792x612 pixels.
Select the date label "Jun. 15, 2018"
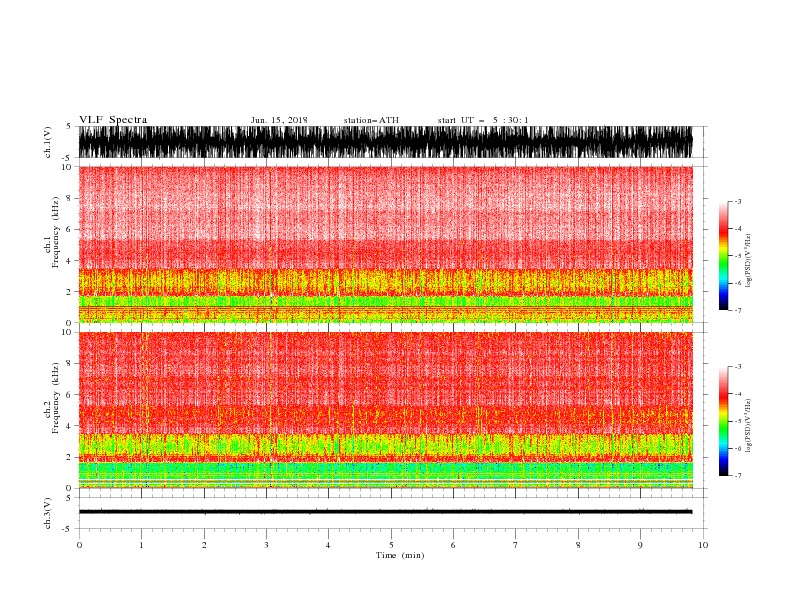click(x=279, y=120)
